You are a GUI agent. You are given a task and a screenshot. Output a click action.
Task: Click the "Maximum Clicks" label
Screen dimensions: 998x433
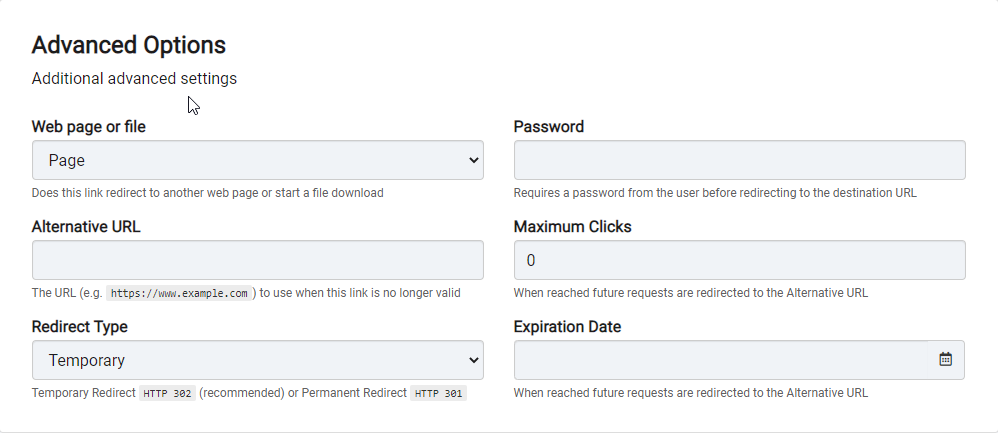click(x=573, y=227)
